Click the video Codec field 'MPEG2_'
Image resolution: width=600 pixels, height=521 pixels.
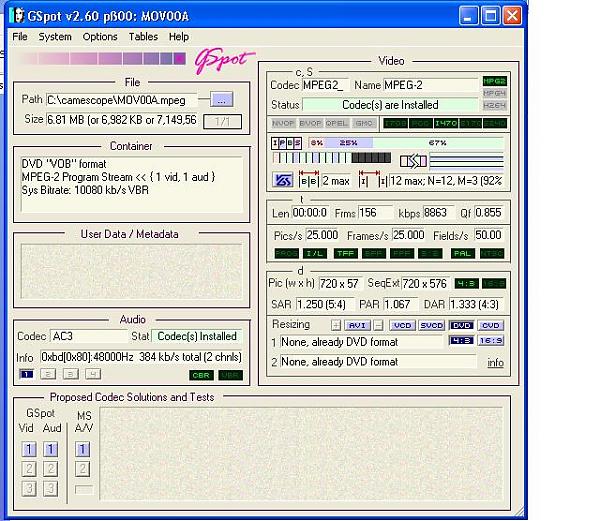click(x=326, y=85)
